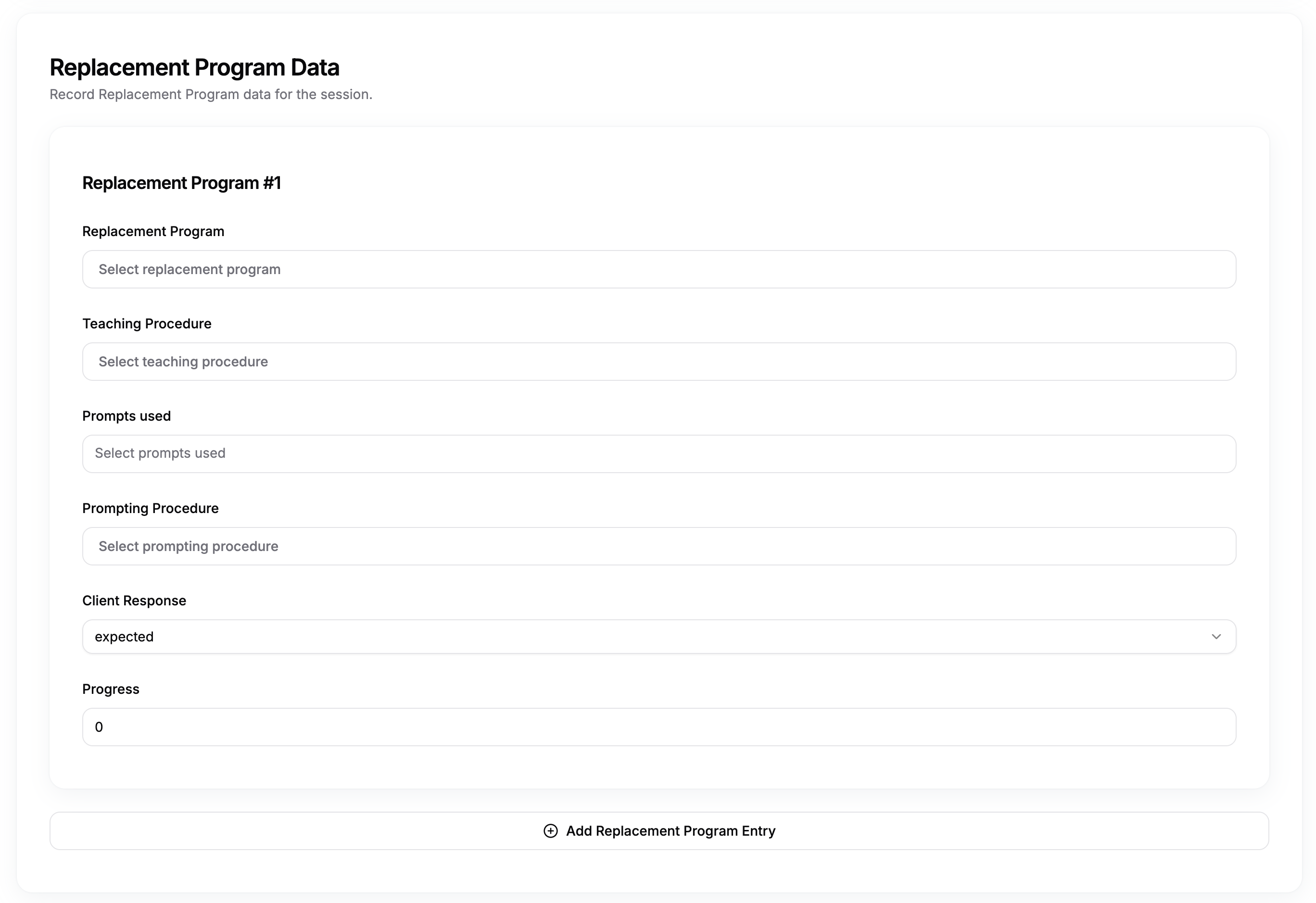Click the Client Response label
The width and height of the screenshot is (1316, 903).
pos(134,600)
